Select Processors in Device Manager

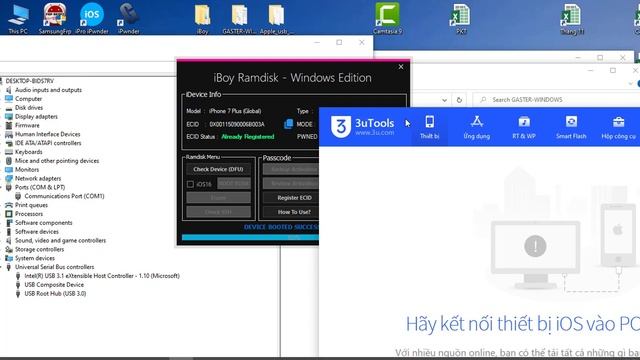click(29, 214)
